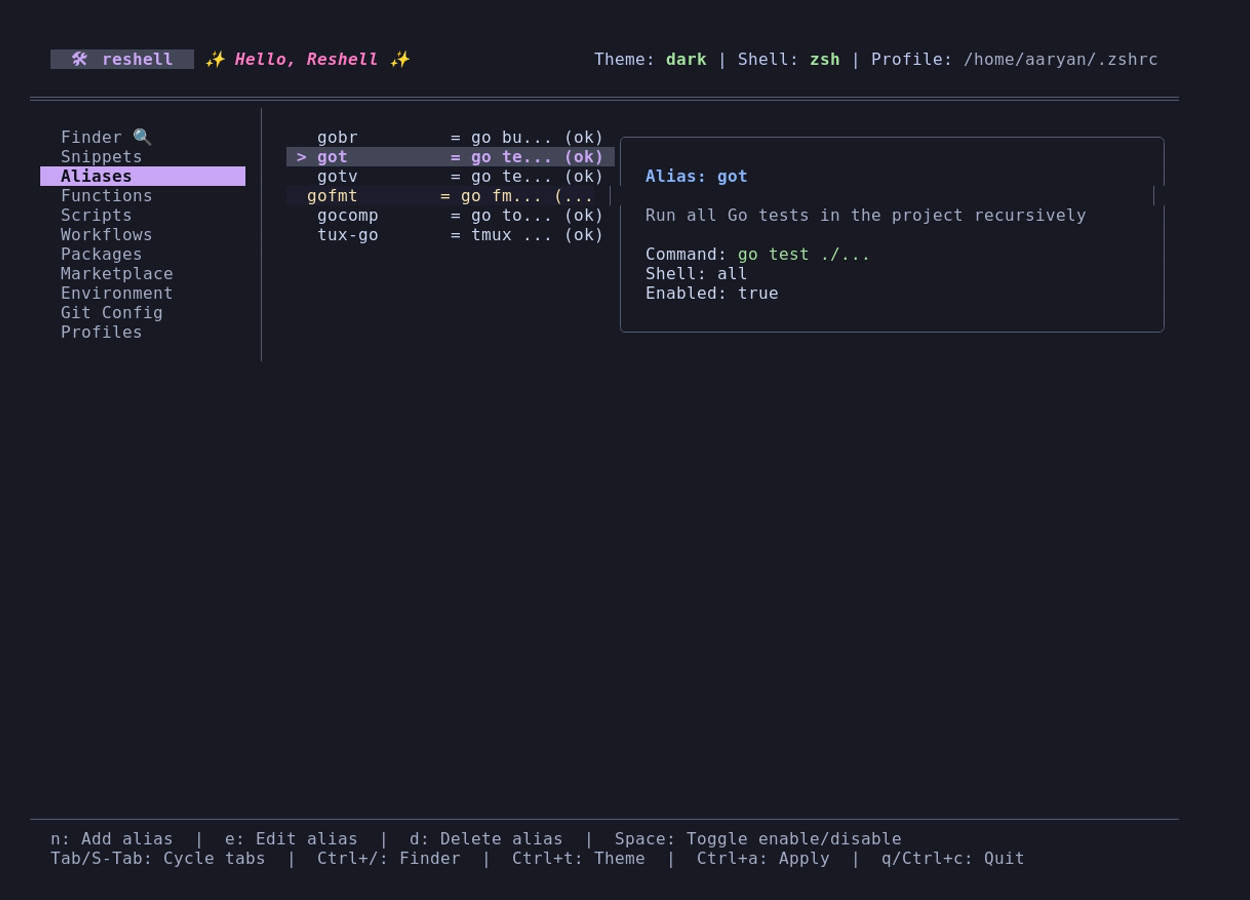The image size is (1250, 900).
Task: Click the hammer-and-wrench reshell logo icon
Action: click(80, 59)
